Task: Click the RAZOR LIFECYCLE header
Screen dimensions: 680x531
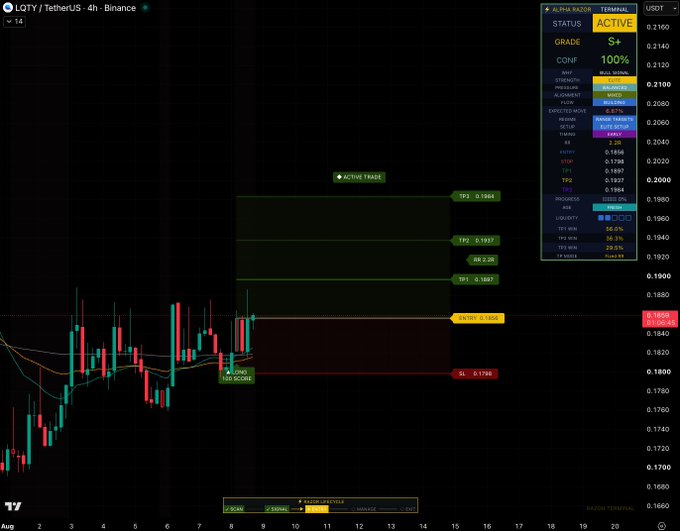Action: click(321, 502)
